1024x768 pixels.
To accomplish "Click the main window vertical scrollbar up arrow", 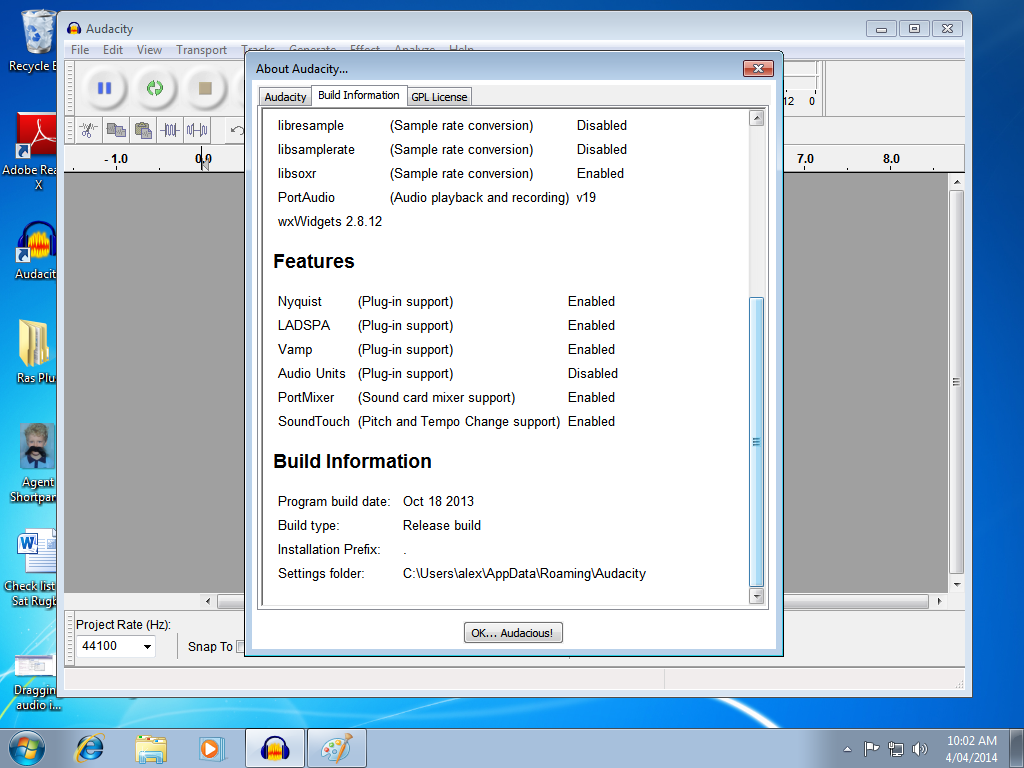I will (x=957, y=182).
